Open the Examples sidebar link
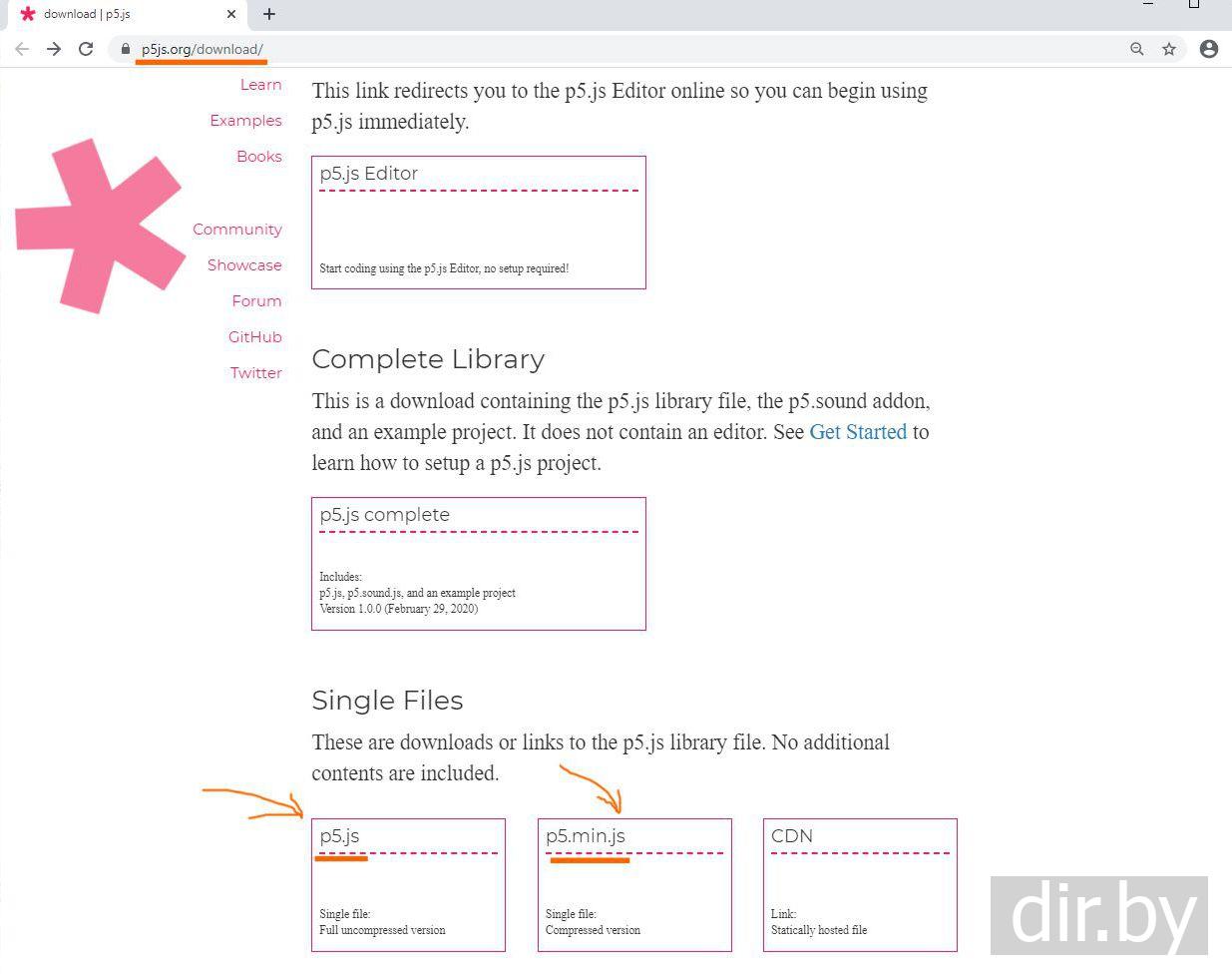Image resolution: width=1232 pixels, height=974 pixels. (x=245, y=121)
